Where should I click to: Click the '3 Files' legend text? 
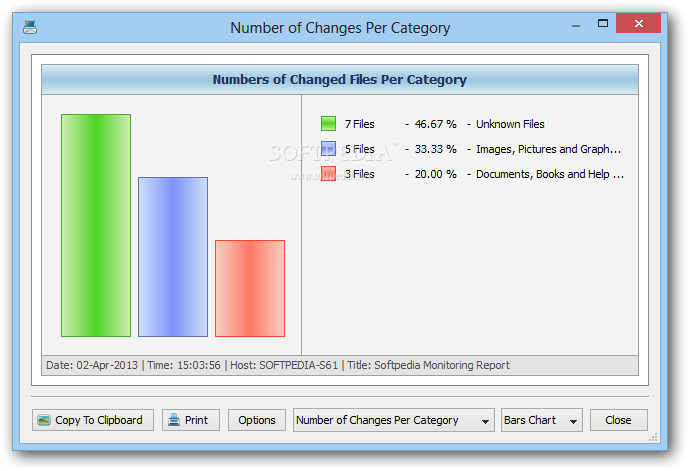(359, 174)
